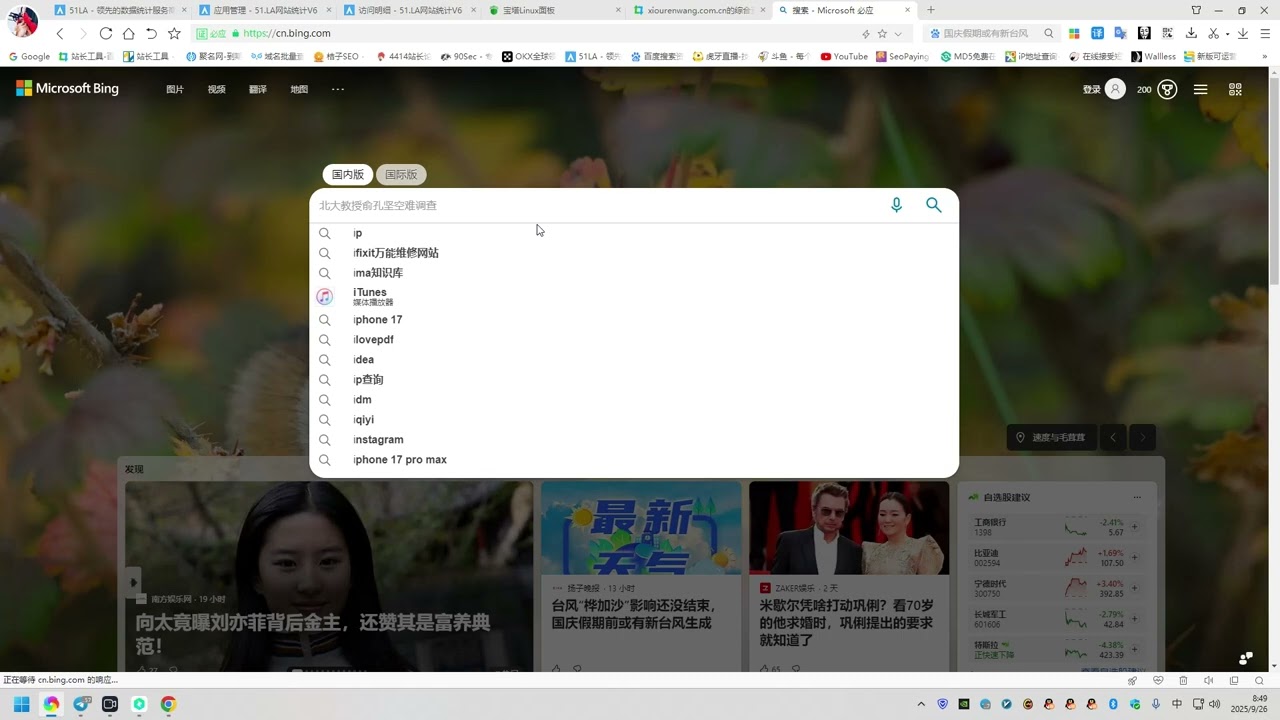Viewport: 1280px width, 720px height.
Task: Click the trash clean icon in status bar
Action: [1183, 680]
